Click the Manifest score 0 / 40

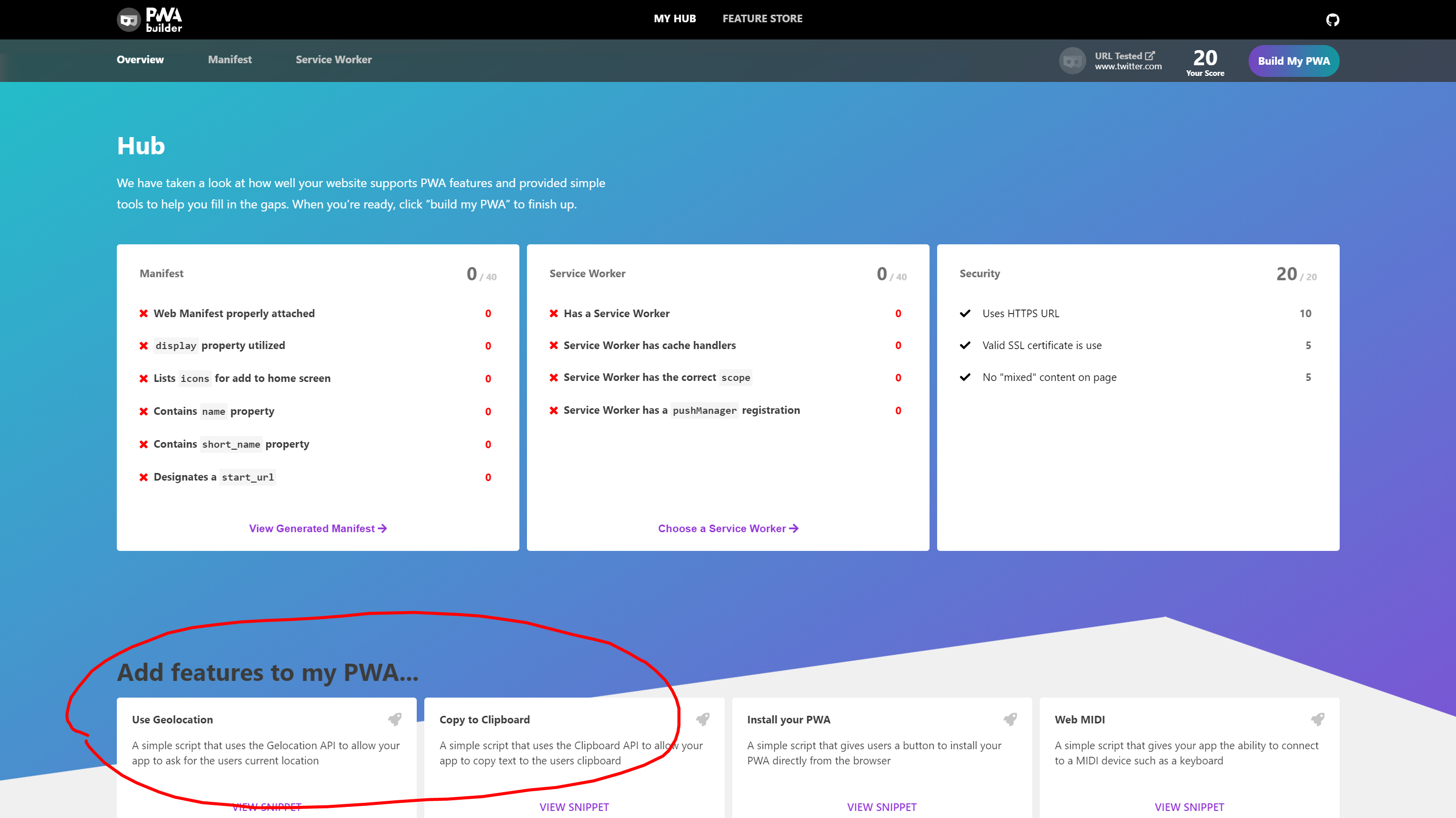481,274
